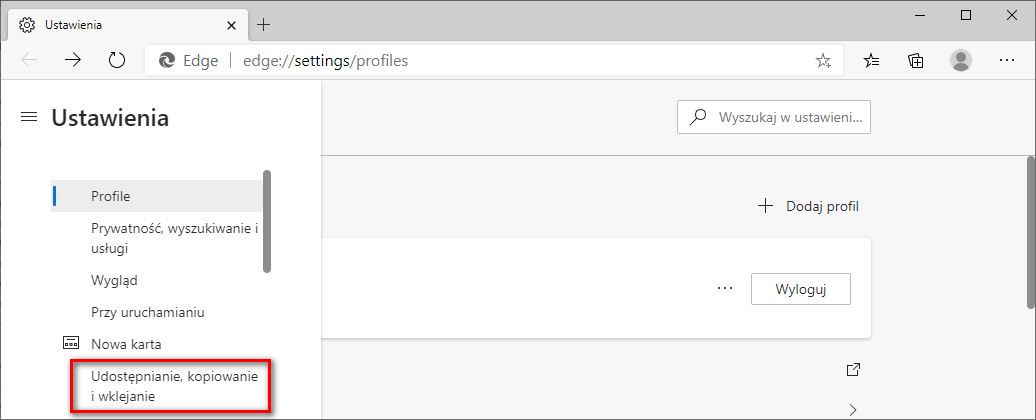Image resolution: width=1036 pixels, height=420 pixels.
Task: Click Dodaj profil button
Action: coord(809,206)
